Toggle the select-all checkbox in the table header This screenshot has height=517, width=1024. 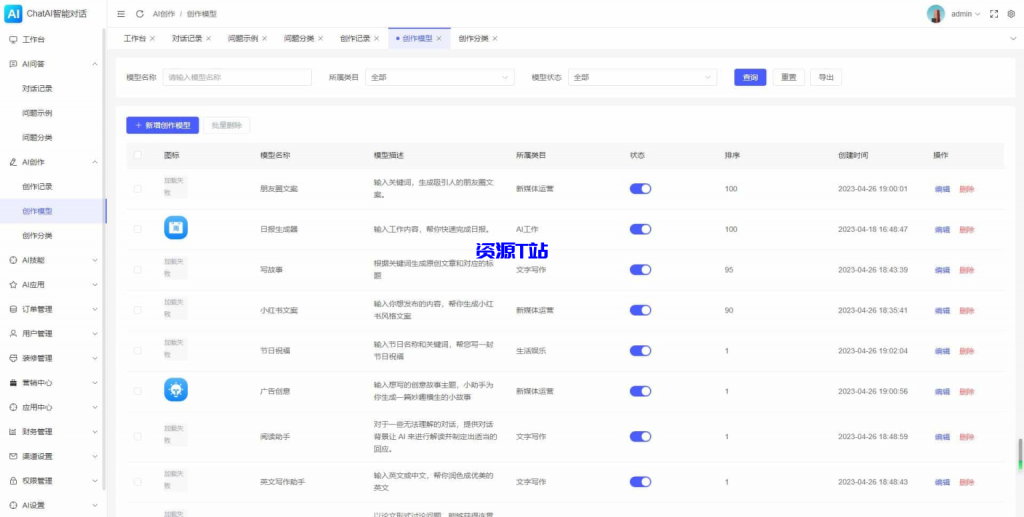click(137, 155)
